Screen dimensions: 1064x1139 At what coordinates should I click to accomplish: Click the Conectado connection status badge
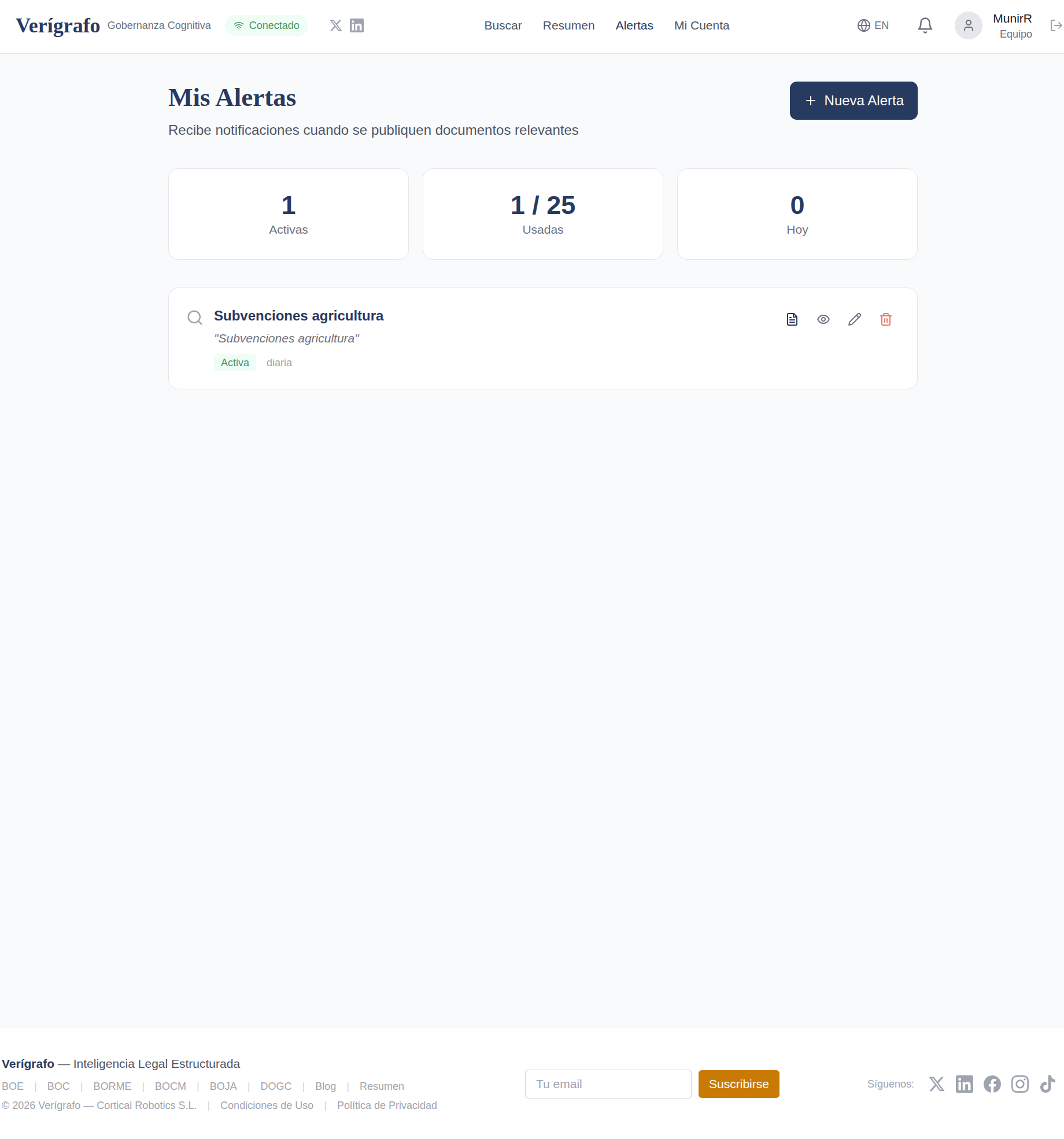tap(266, 25)
